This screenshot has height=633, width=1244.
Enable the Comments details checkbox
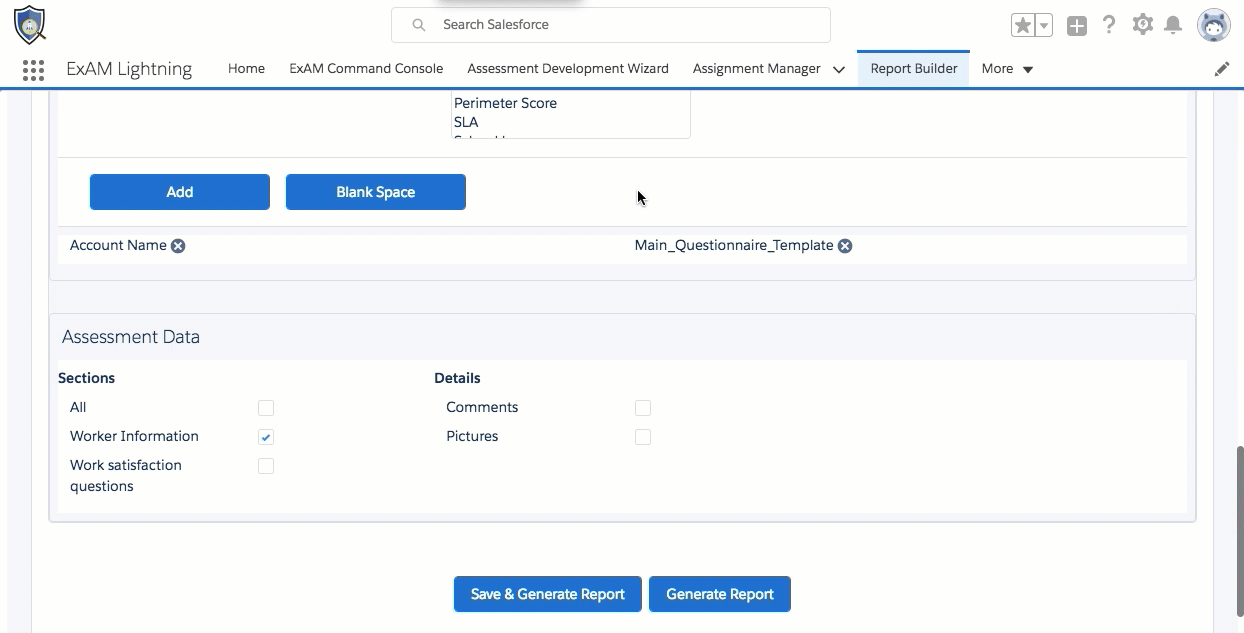tap(643, 408)
